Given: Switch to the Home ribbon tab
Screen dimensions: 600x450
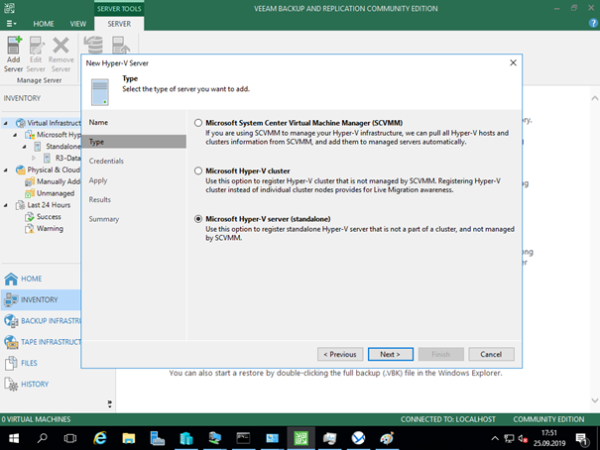Looking at the screenshot, I should pyautogui.click(x=43, y=22).
